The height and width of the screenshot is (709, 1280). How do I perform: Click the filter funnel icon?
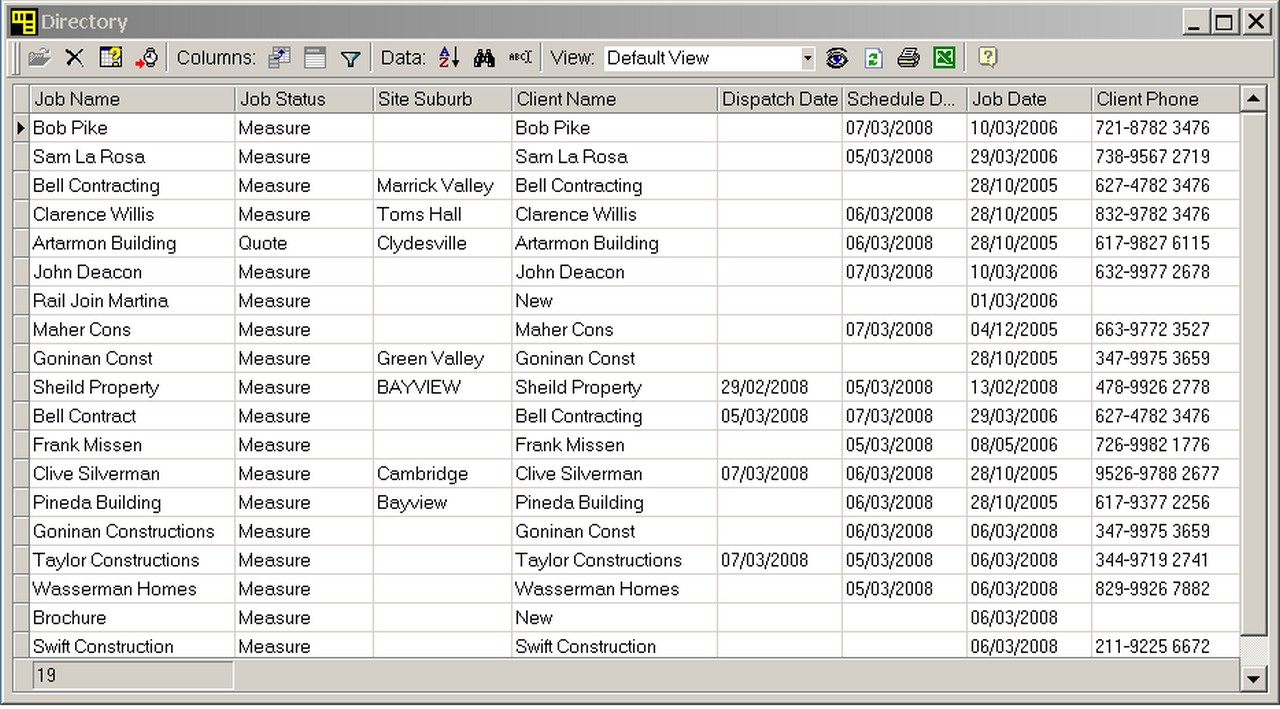350,59
